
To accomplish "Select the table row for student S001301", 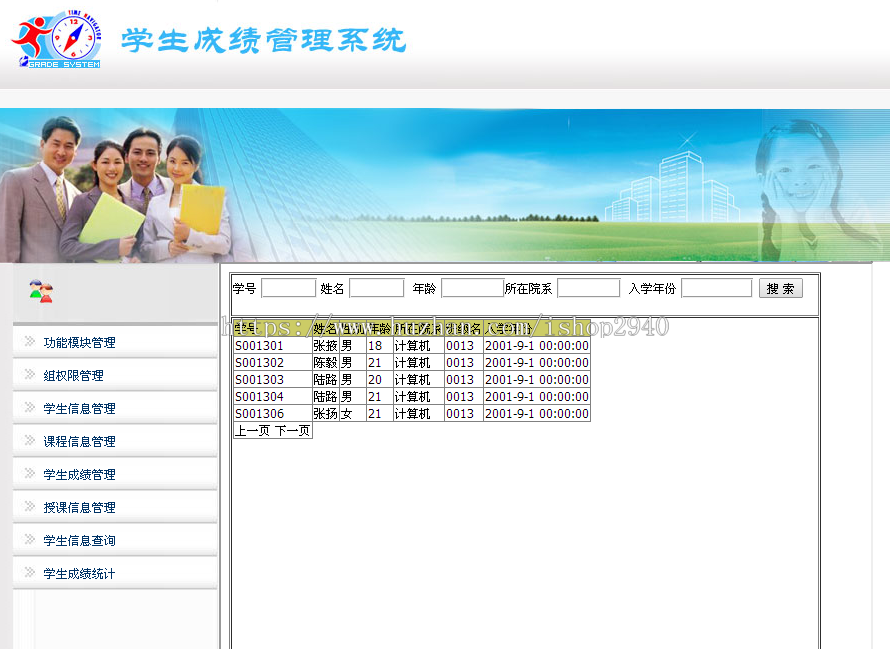I will coord(410,348).
